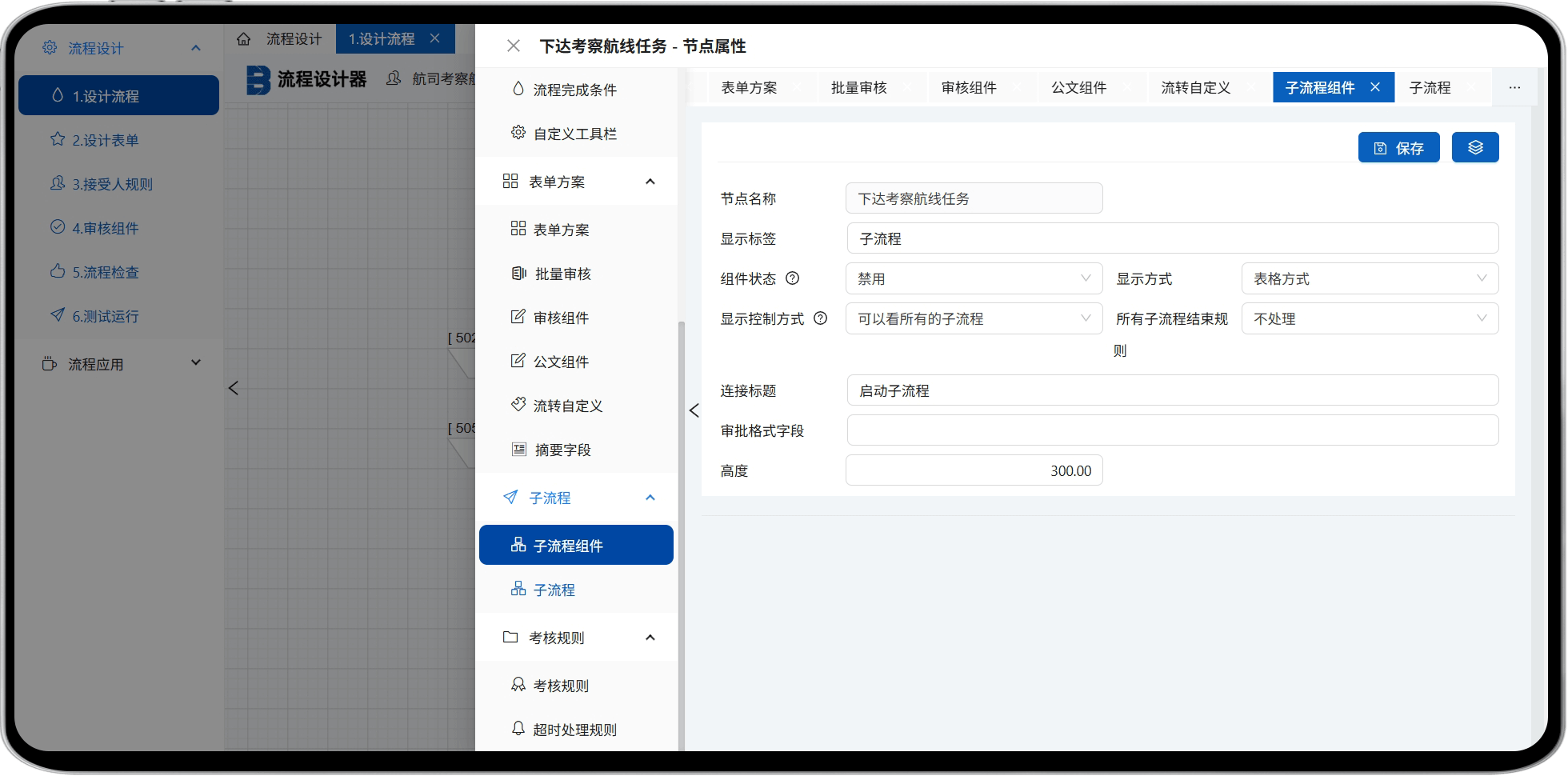
Task: Click the 流程完成条件 droplet icon
Action: point(518,89)
